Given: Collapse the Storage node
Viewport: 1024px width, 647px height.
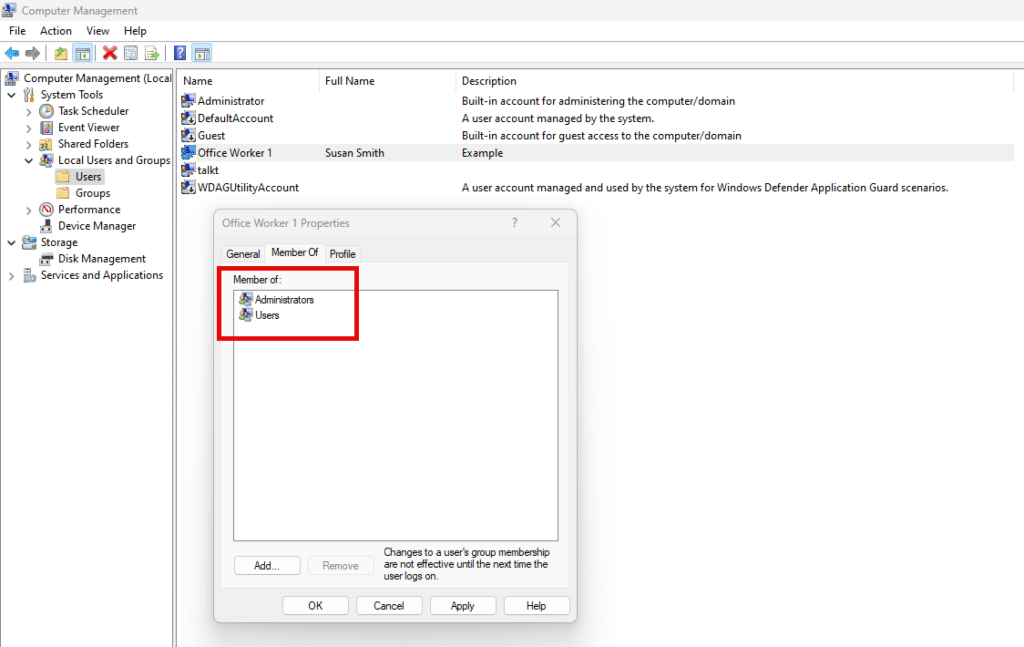Looking at the screenshot, I should (12, 243).
